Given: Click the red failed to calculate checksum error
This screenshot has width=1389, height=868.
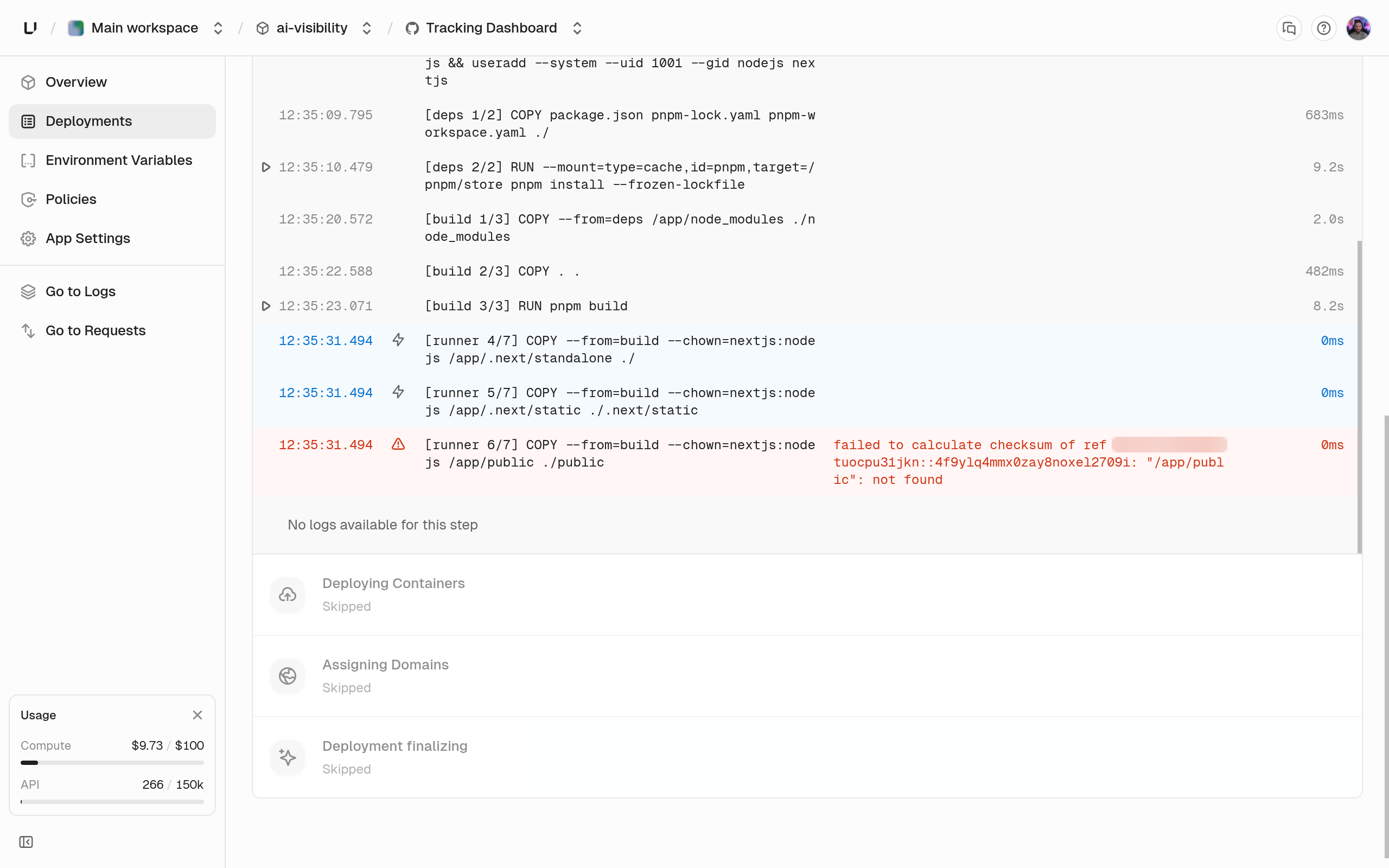Looking at the screenshot, I should coord(1030,462).
